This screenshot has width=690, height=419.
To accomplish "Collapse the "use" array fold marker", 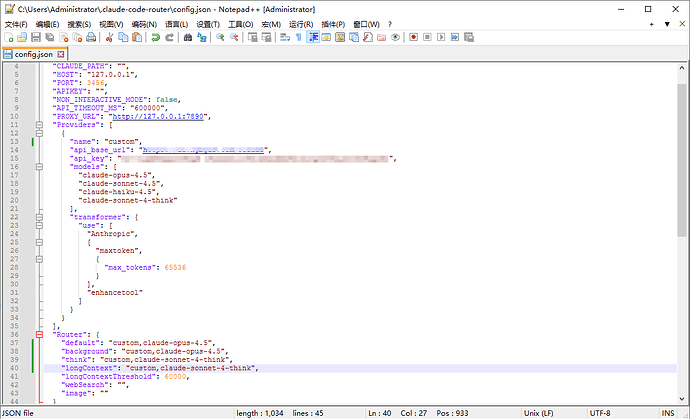I will coord(39,225).
